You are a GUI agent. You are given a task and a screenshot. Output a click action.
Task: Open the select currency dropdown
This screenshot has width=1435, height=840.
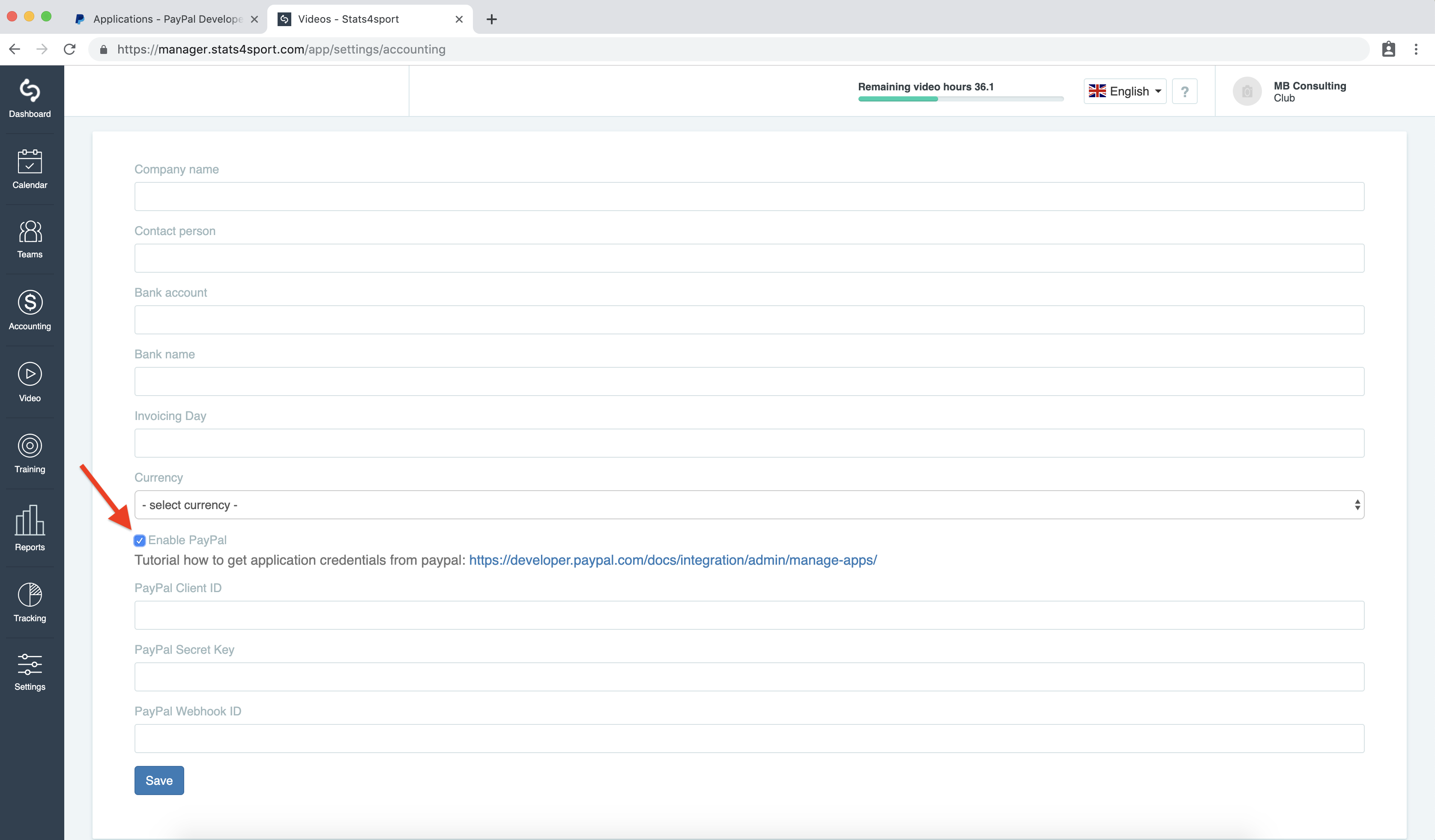point(749,505)
